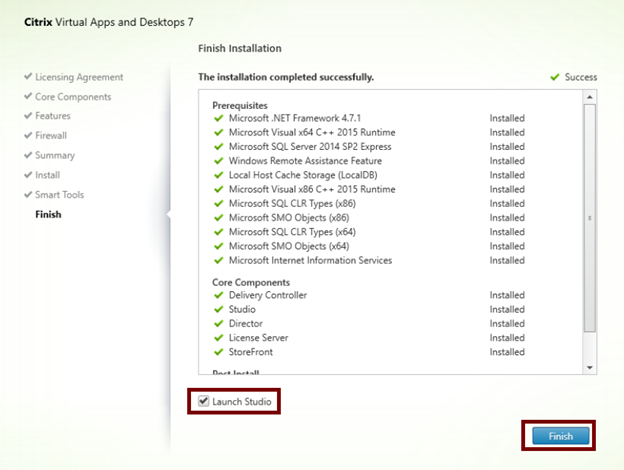
Task: Select the Summary step
Action: click(55, 155)
